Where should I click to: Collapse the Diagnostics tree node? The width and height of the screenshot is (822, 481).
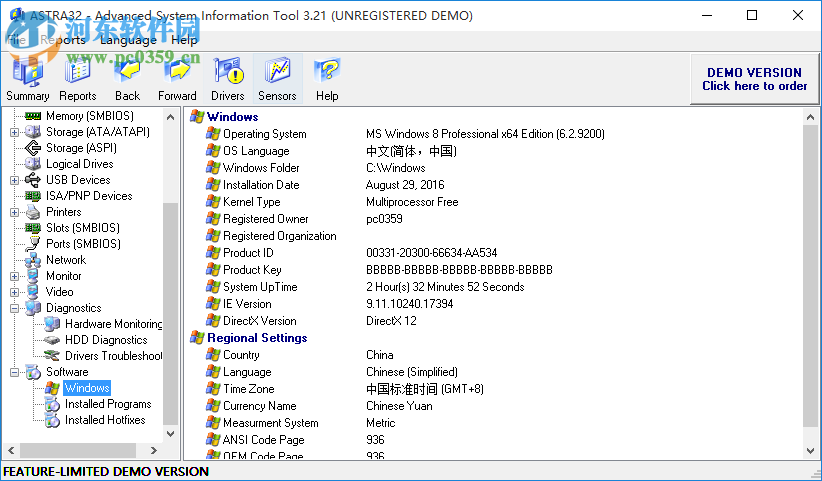point(15,308)
